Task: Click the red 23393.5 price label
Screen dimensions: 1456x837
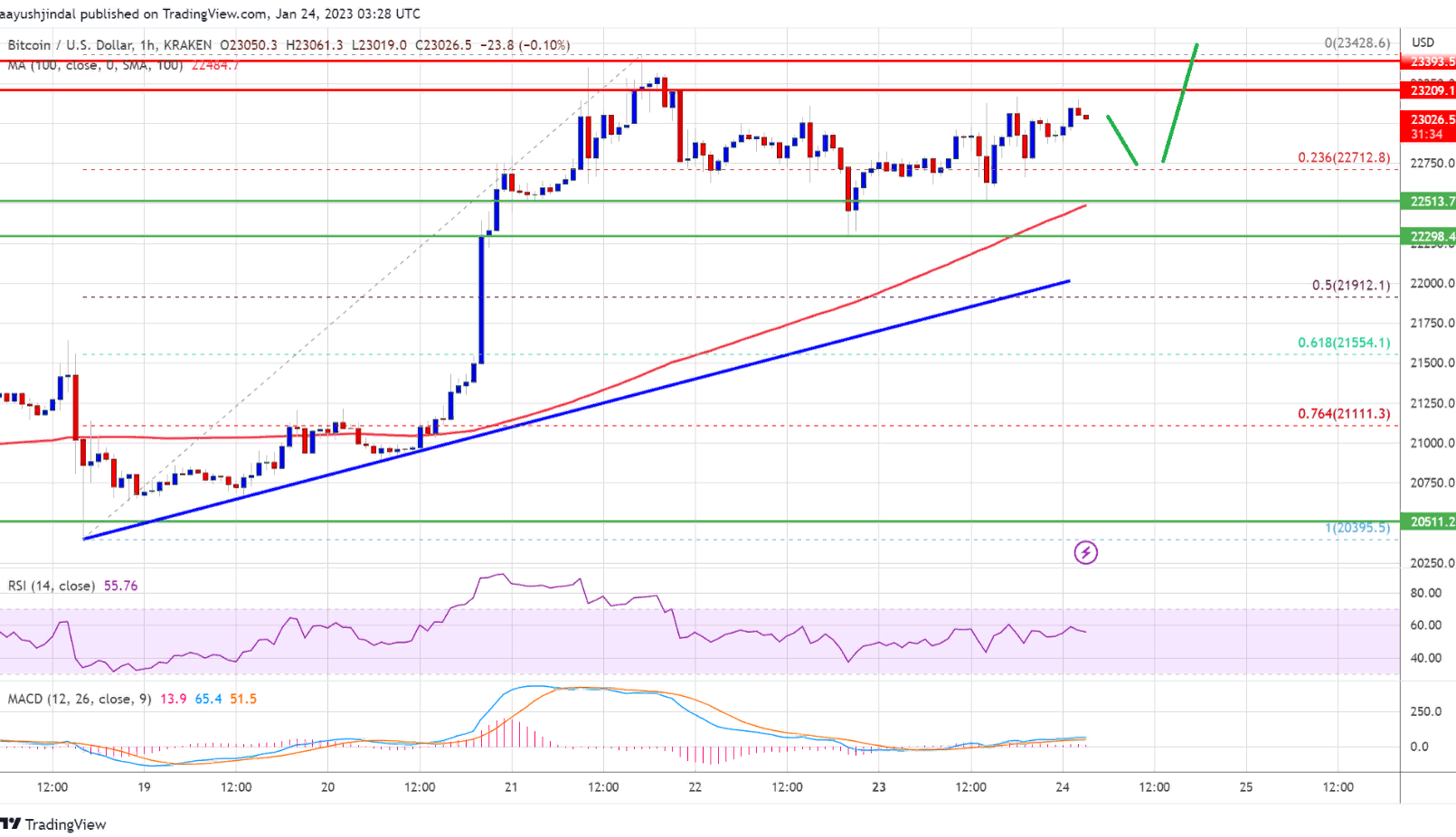Action: tap(1428, 61)
